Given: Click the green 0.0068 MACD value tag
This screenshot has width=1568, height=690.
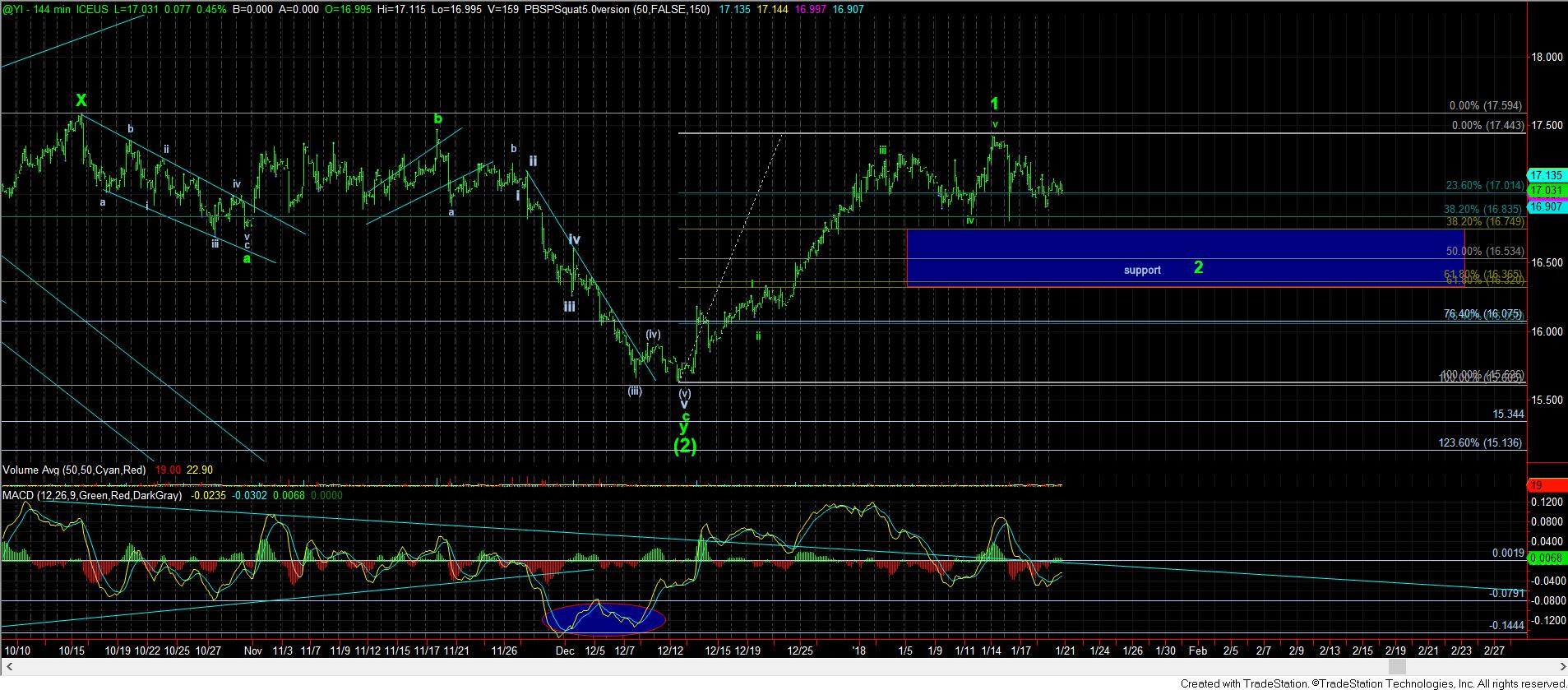Looking at the screenshot, I should (1544, 558).
